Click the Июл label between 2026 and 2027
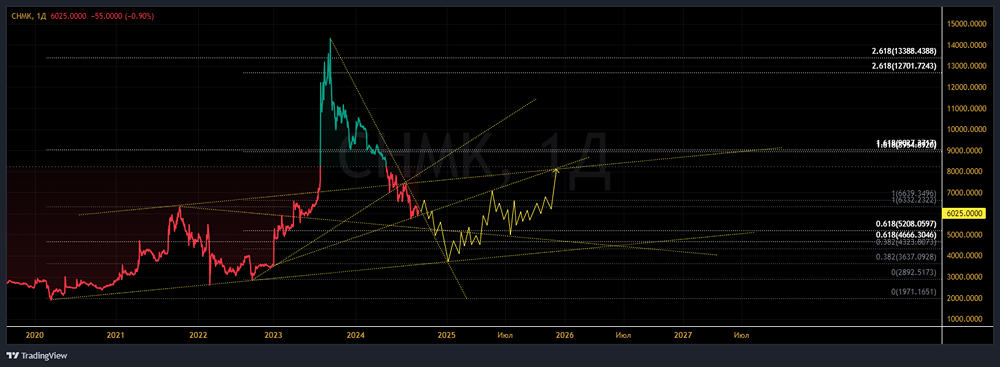Screen dimensions: 1000x367 tap(623, 334)
